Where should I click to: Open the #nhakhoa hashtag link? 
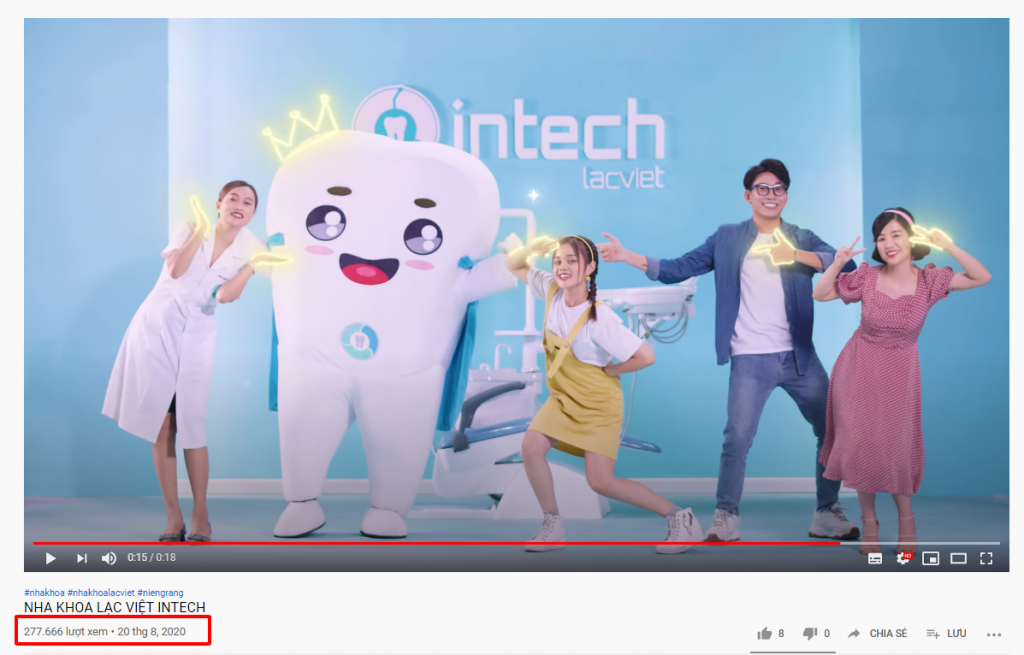point(44,593)
